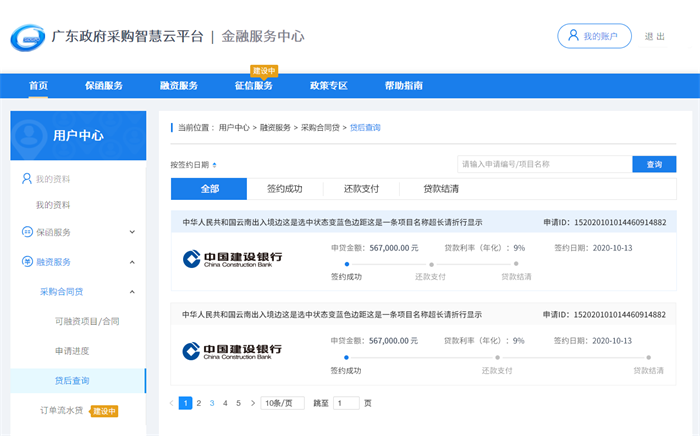
Task: Open 我的资料 sub-item in sidebar
Action: 53,205
